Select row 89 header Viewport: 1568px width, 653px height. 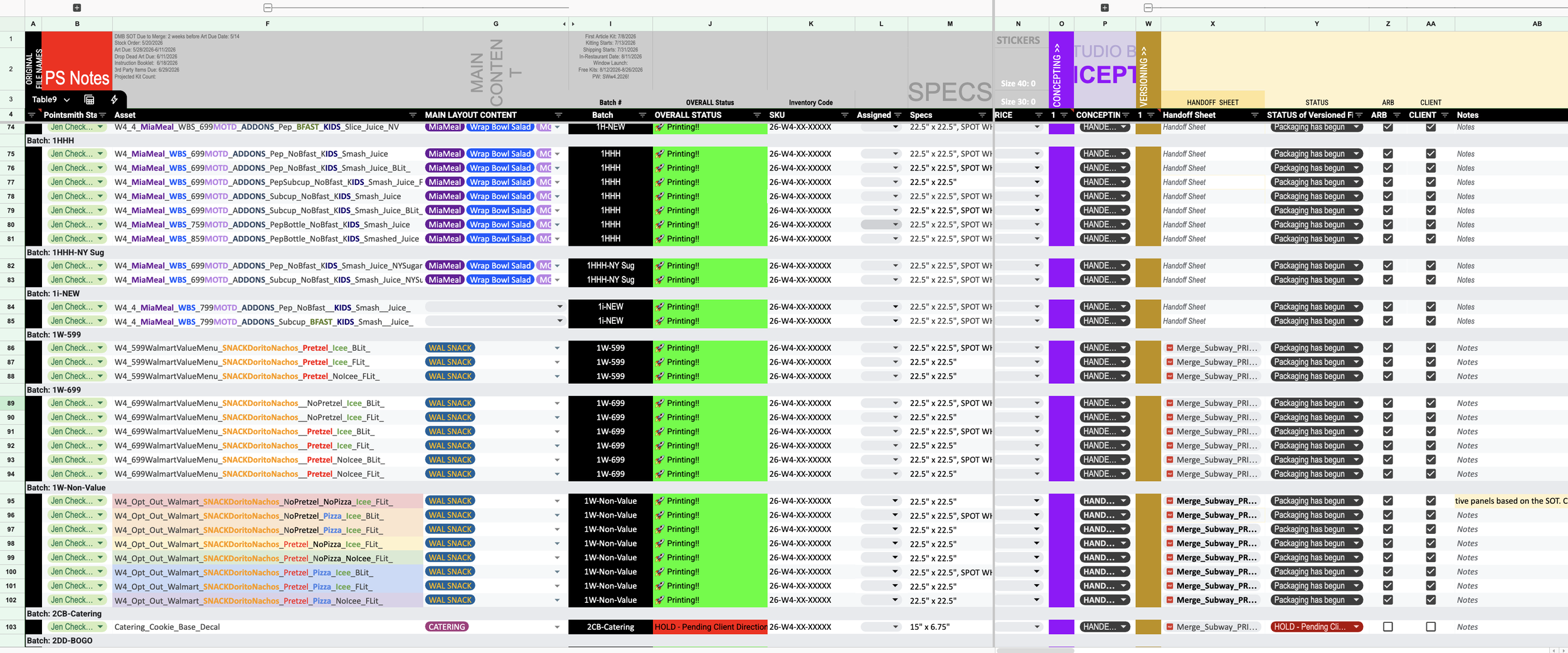pyautogui.click(x=11, y=403)
